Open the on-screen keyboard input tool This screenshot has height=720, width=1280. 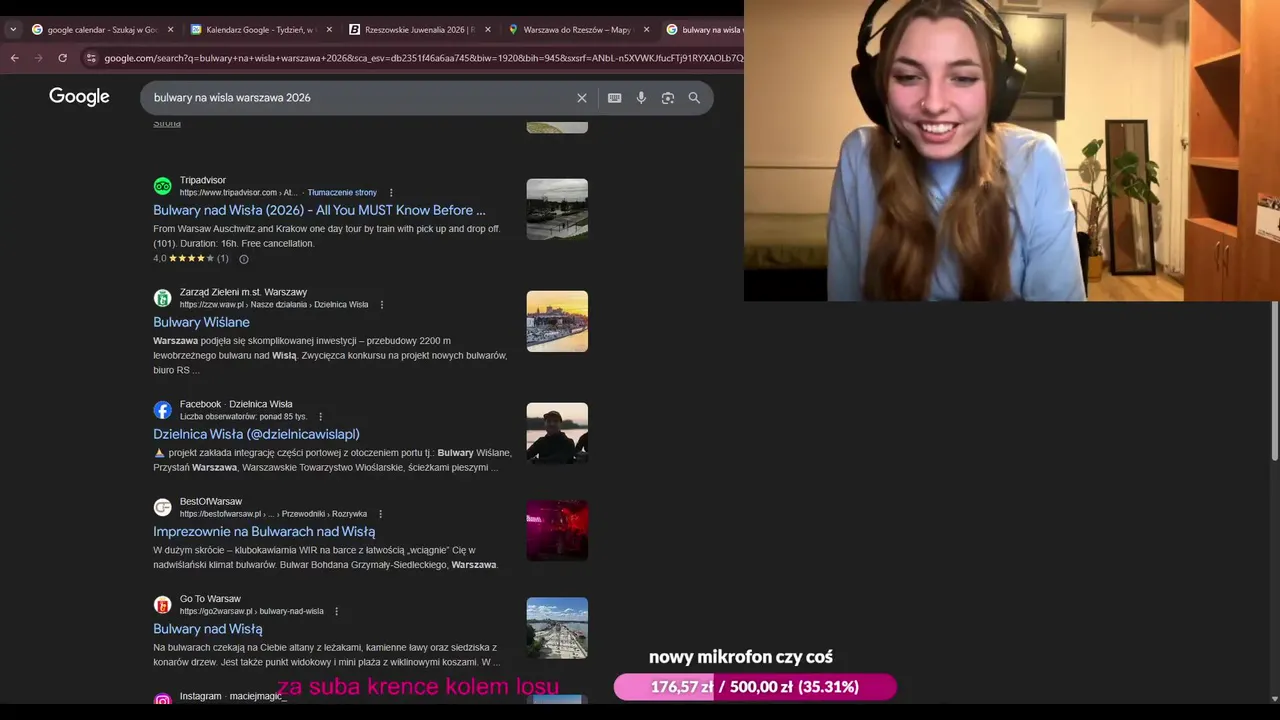614,98
